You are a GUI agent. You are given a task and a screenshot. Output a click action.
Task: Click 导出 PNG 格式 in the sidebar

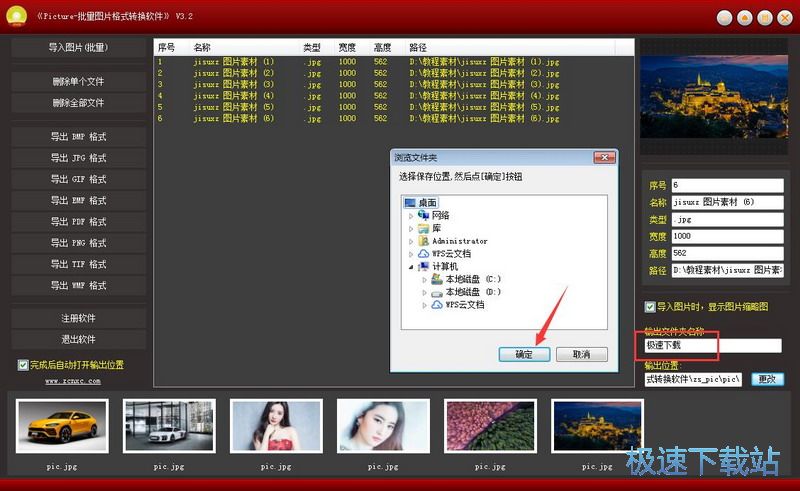point(78,243)
